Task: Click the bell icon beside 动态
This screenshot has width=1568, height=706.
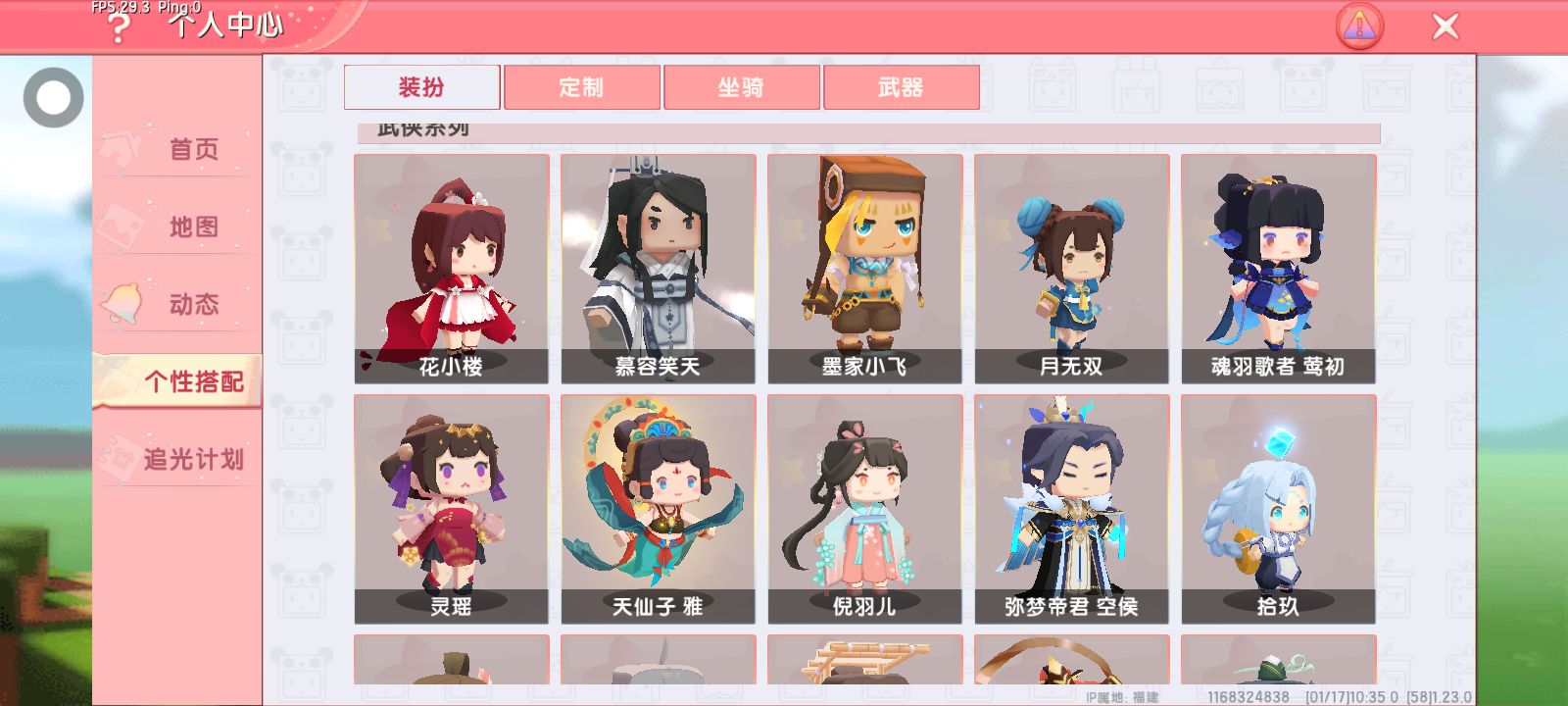Action: tap(123, 304)
